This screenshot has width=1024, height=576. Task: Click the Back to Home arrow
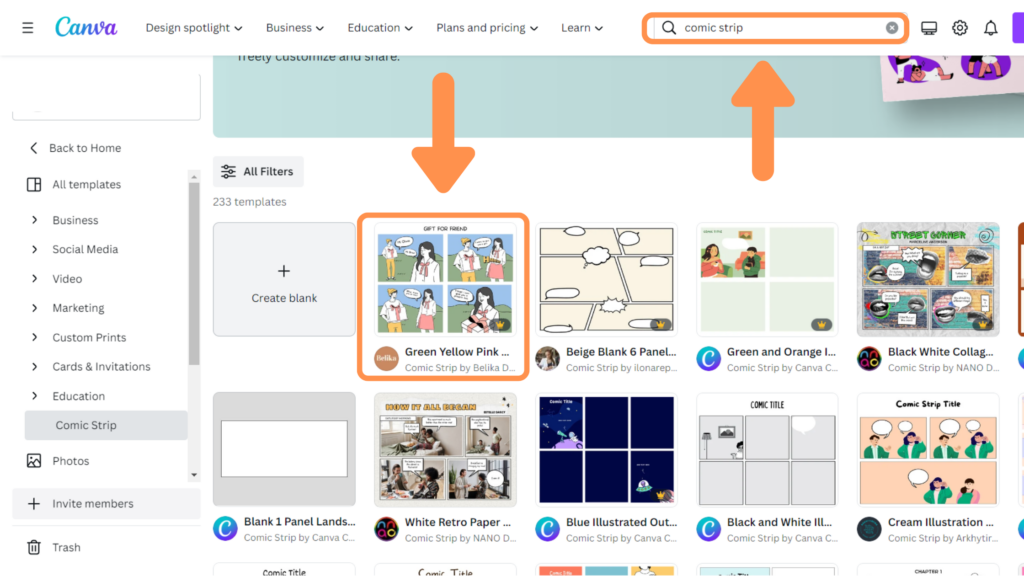(x=34, y=148)
